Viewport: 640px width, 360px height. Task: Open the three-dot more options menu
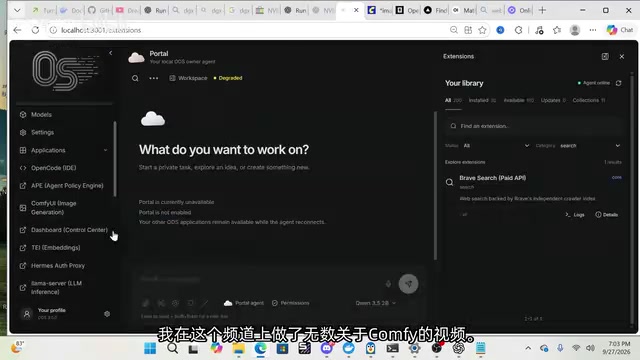[x=153, y=78]
